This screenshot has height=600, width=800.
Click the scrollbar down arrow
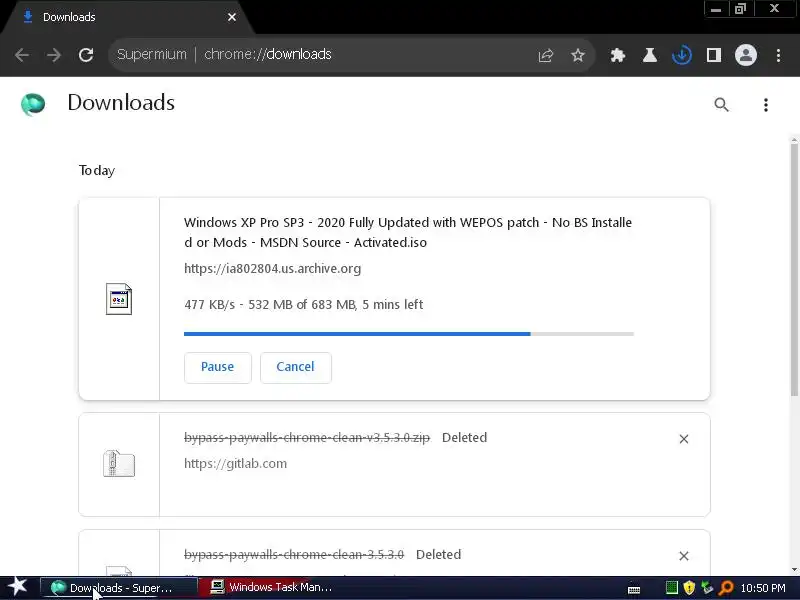[x=794, y=569]
